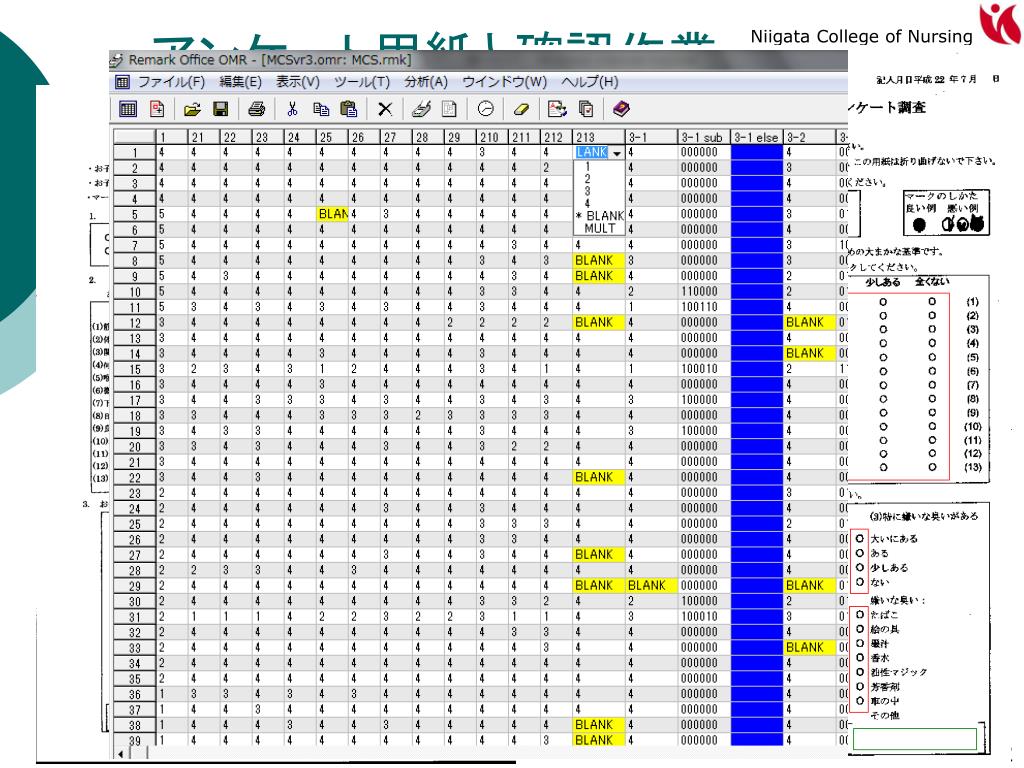The height and width of the screenshot is (768, 1024).
Task: Select column header 3-2
Action: pyautogui.click(x=810, y=137)
